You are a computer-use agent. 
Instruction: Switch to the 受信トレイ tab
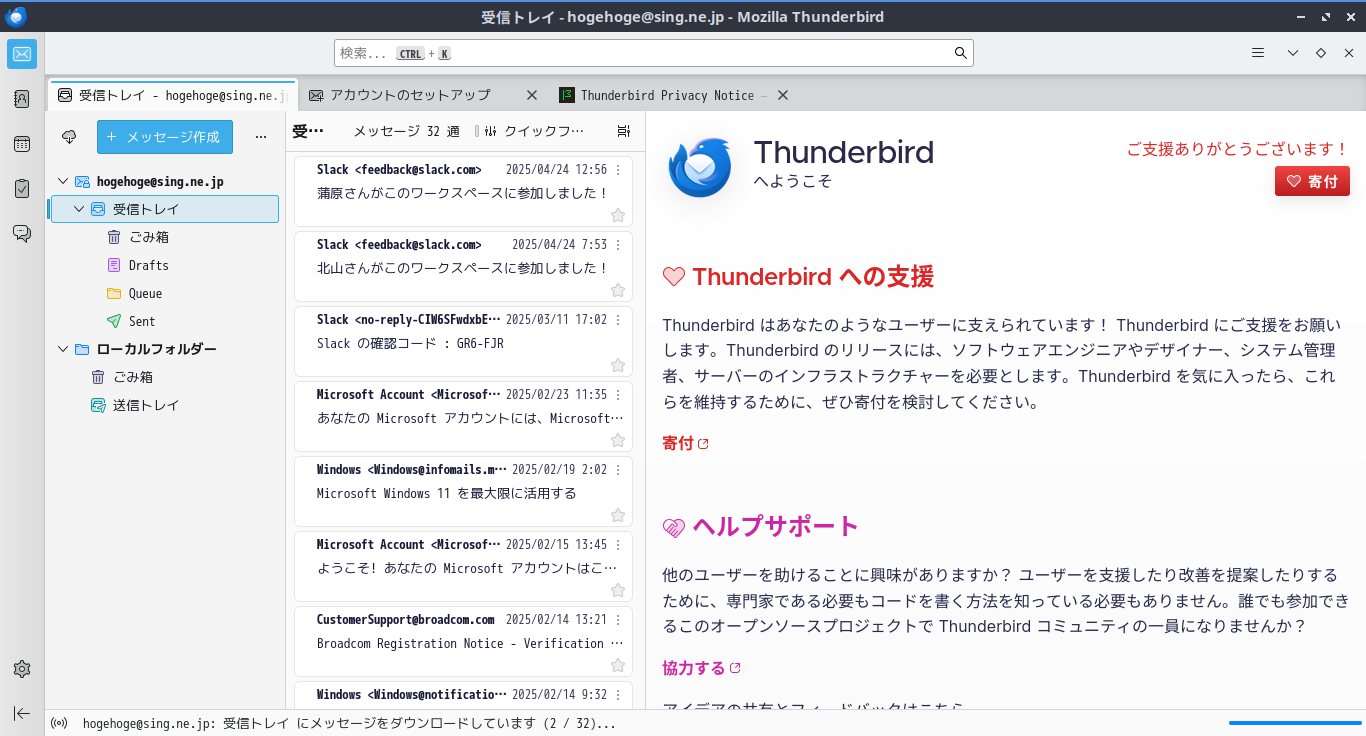[172, 95]
